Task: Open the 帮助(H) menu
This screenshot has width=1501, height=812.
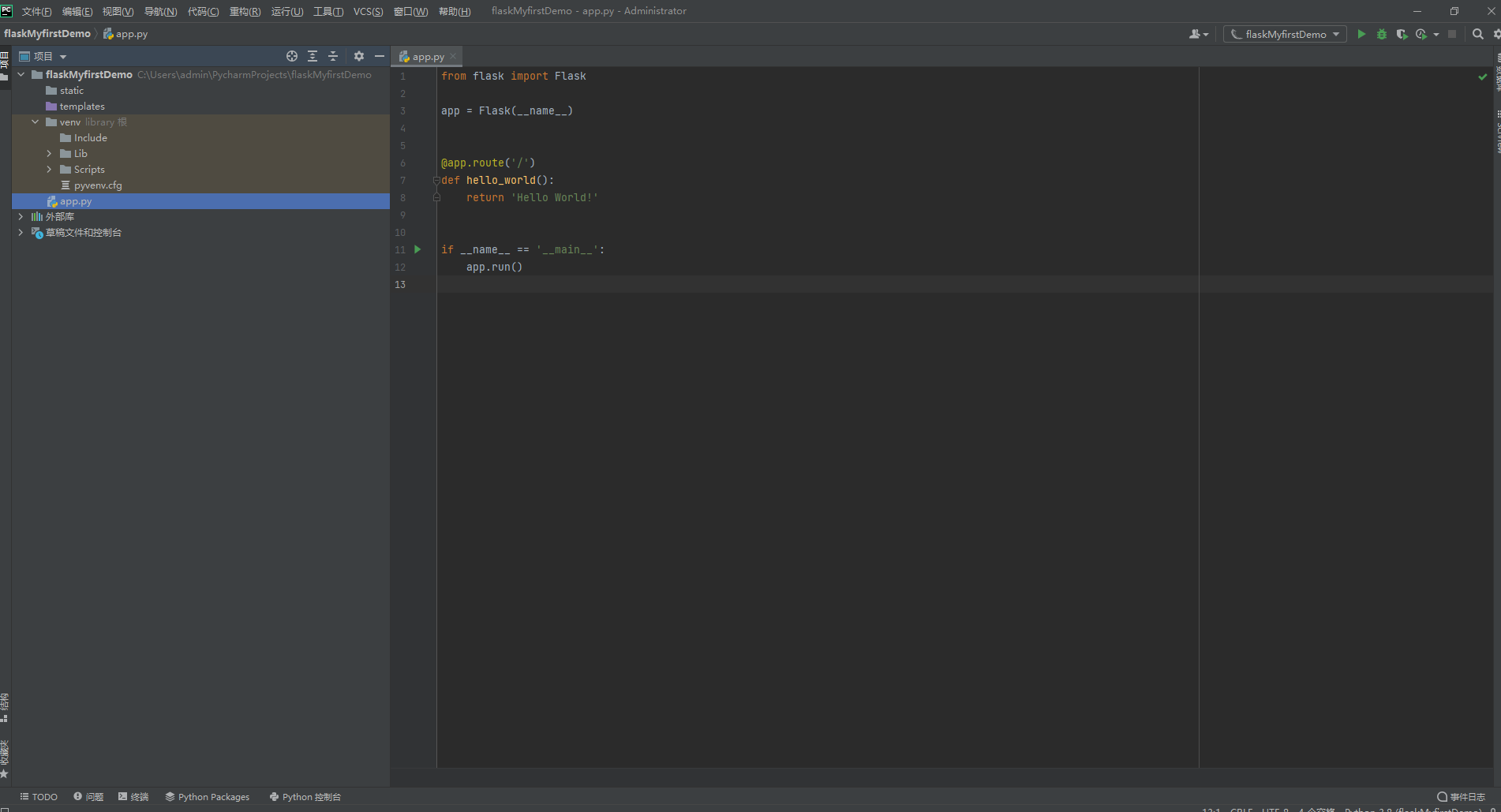Action: pos(455,11)
